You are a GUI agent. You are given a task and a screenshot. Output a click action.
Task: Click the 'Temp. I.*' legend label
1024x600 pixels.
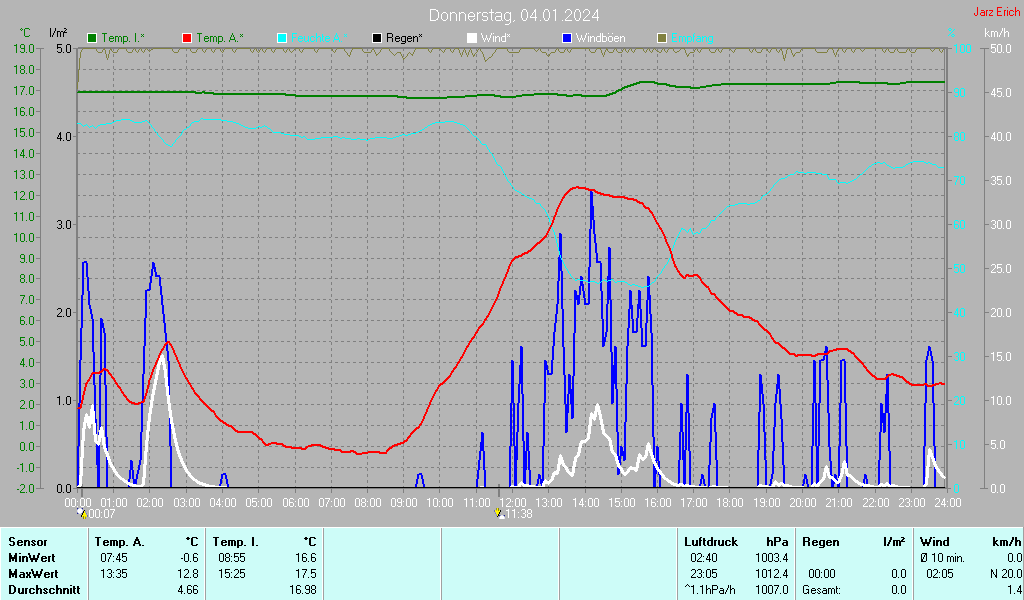[123, 38]
